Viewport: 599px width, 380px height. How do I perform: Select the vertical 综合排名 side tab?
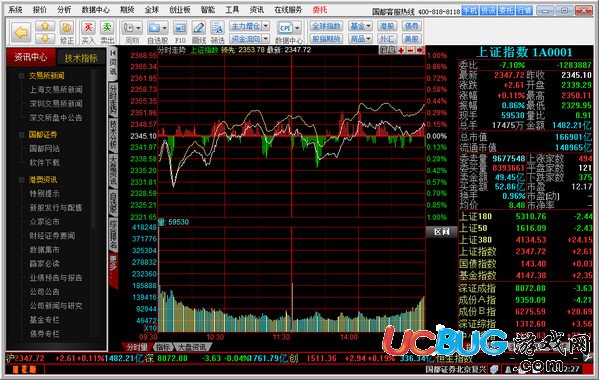tap(113, 234)
